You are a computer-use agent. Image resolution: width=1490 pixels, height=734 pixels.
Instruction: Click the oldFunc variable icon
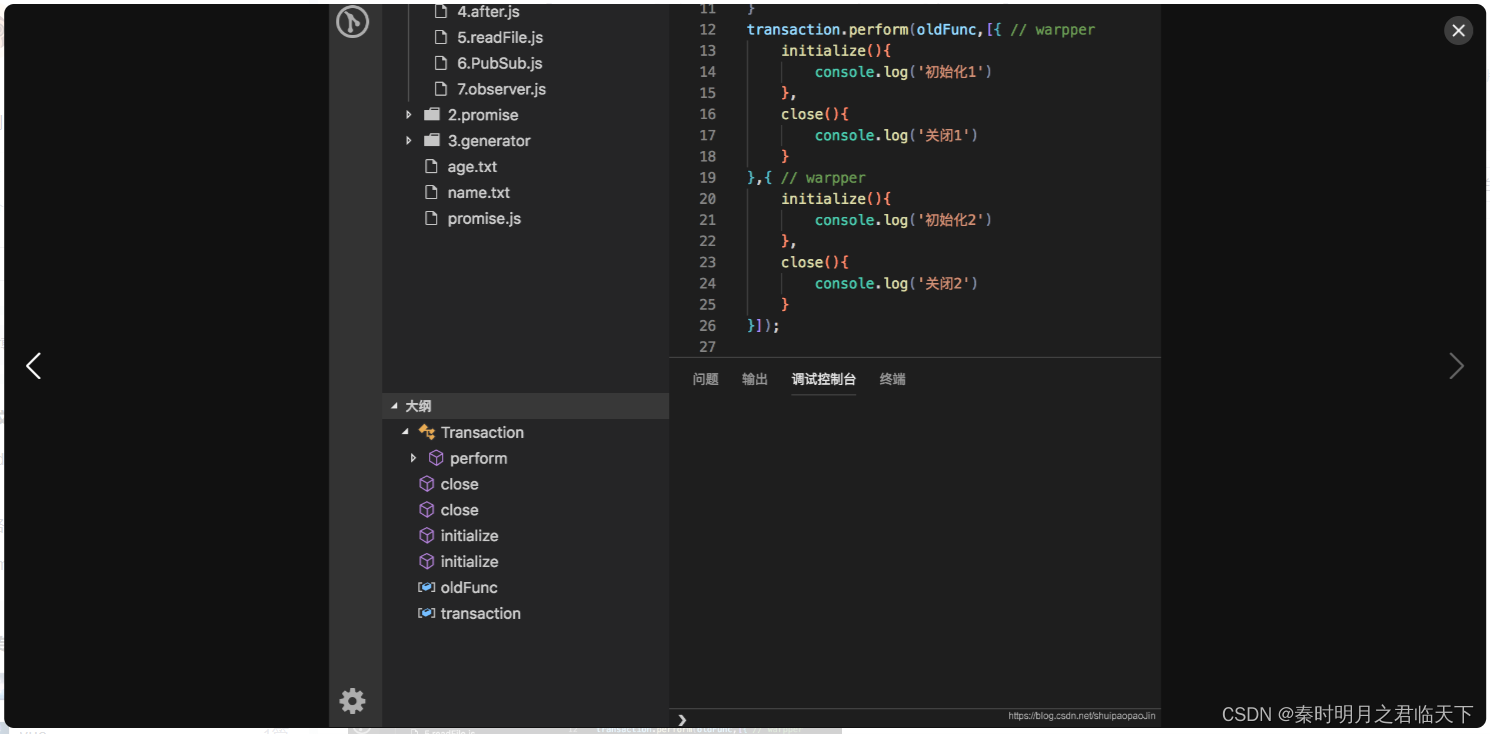[x=426, y=588]
